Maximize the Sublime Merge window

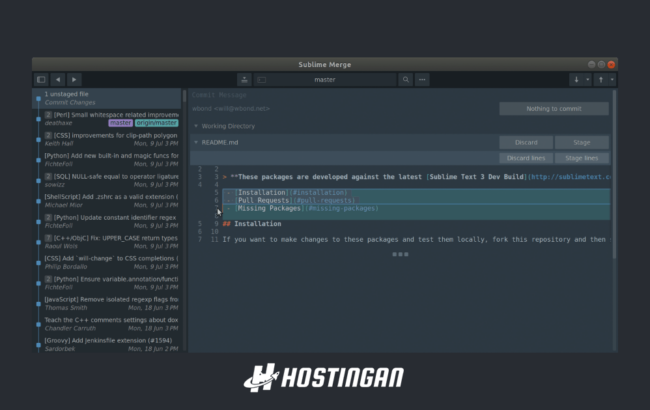click(601, 64)
